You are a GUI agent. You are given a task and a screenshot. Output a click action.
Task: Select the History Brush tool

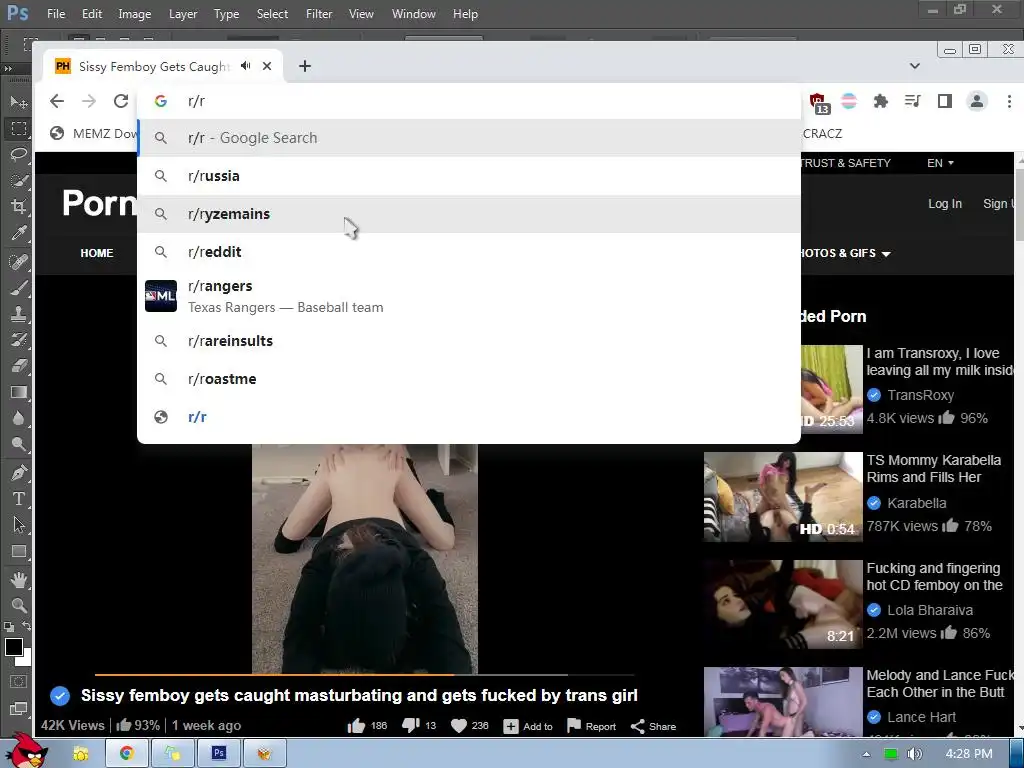18,340
